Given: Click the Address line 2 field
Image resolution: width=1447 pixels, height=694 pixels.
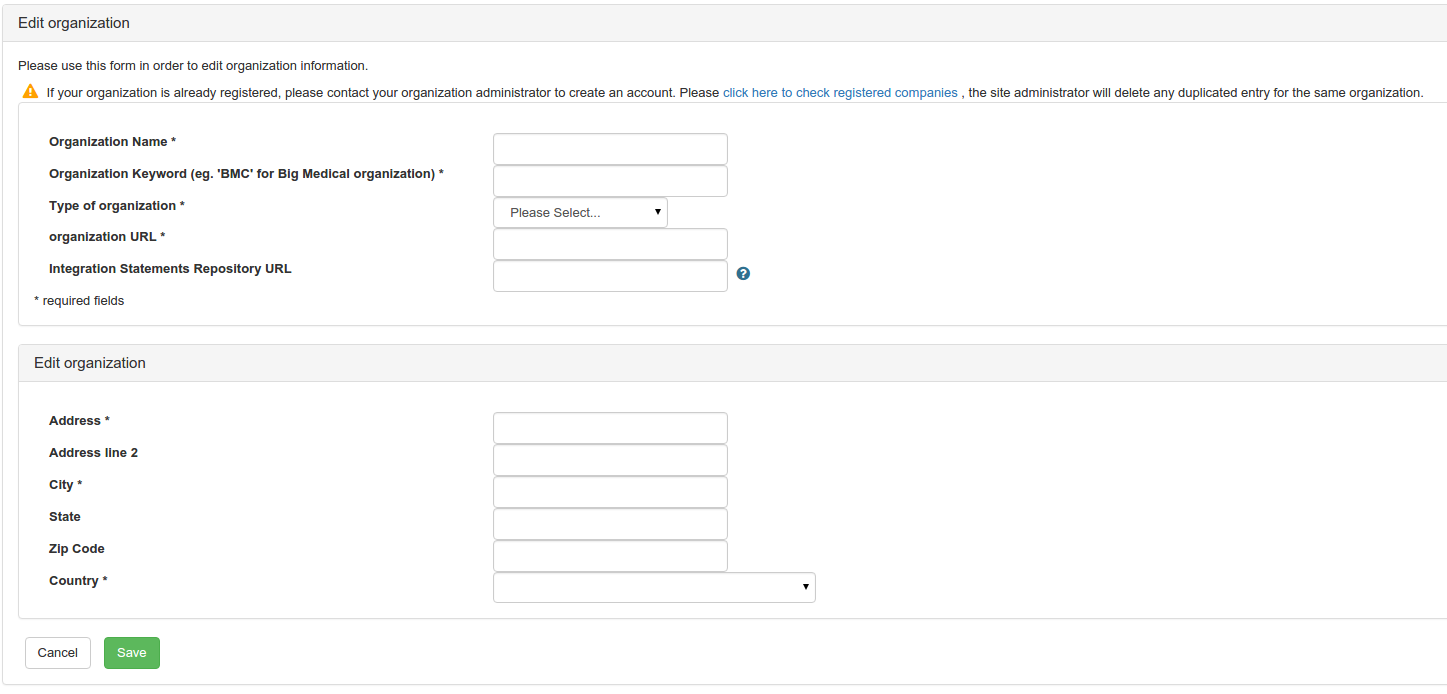Looking at the screenshot, I should 610,460.
